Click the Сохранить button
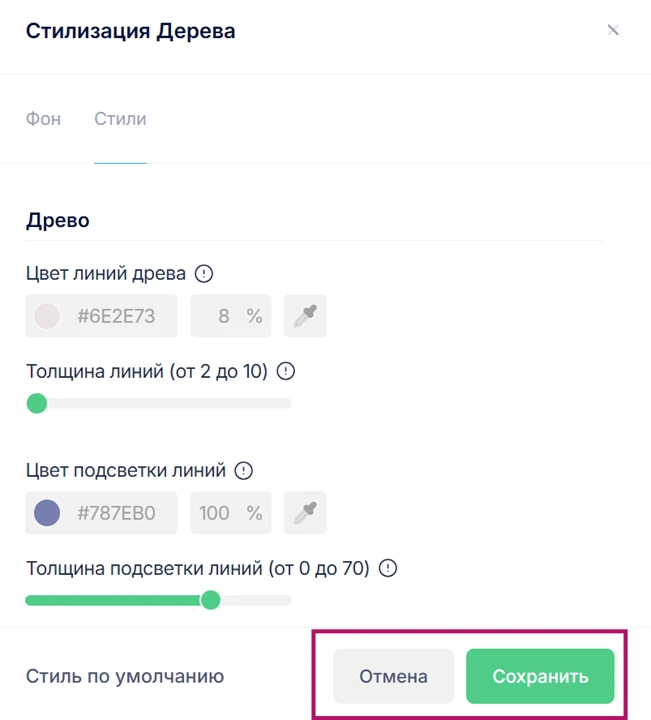 [540, 676]
